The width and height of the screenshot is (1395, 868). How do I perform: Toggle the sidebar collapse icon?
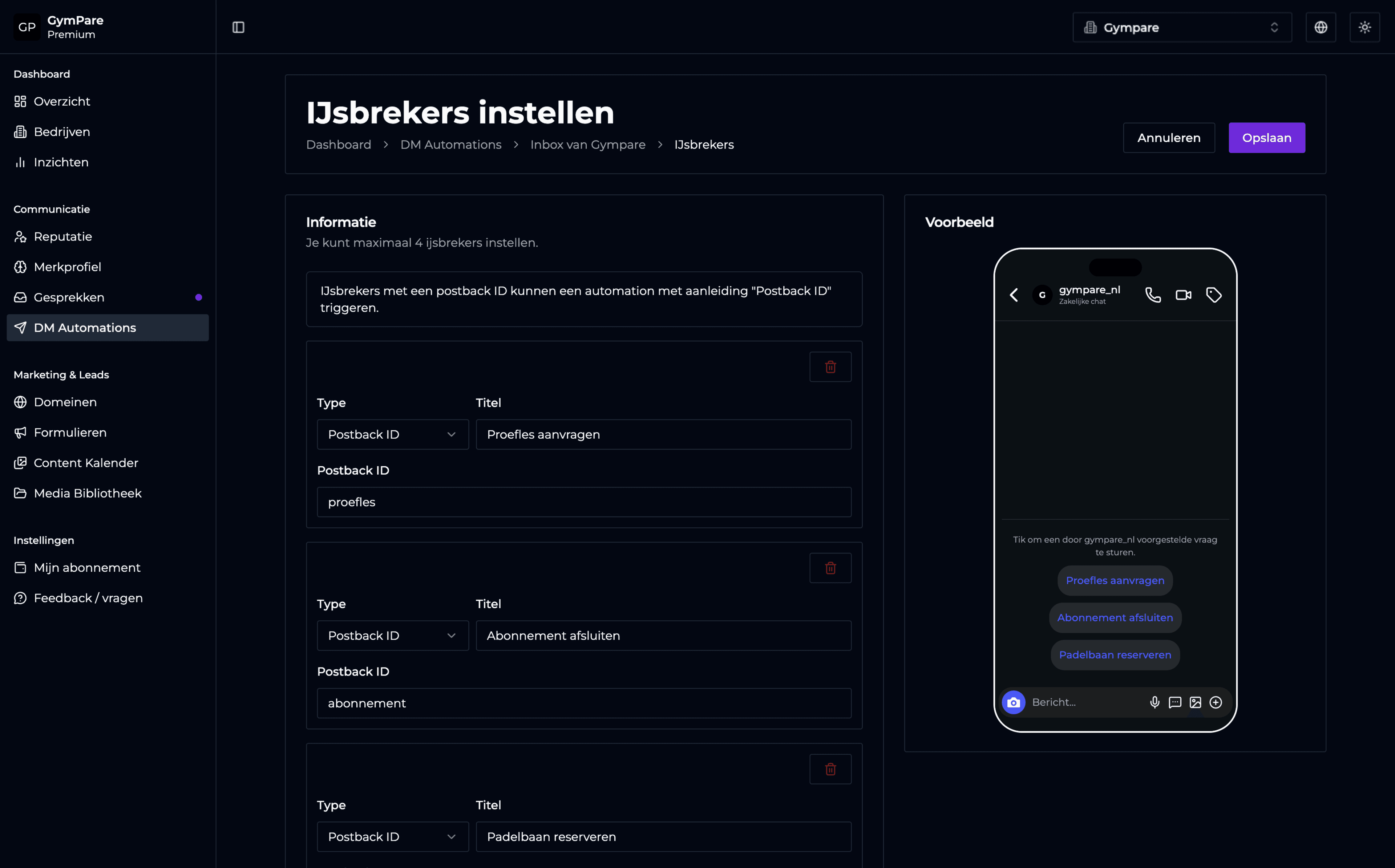(x=238, y=27)
